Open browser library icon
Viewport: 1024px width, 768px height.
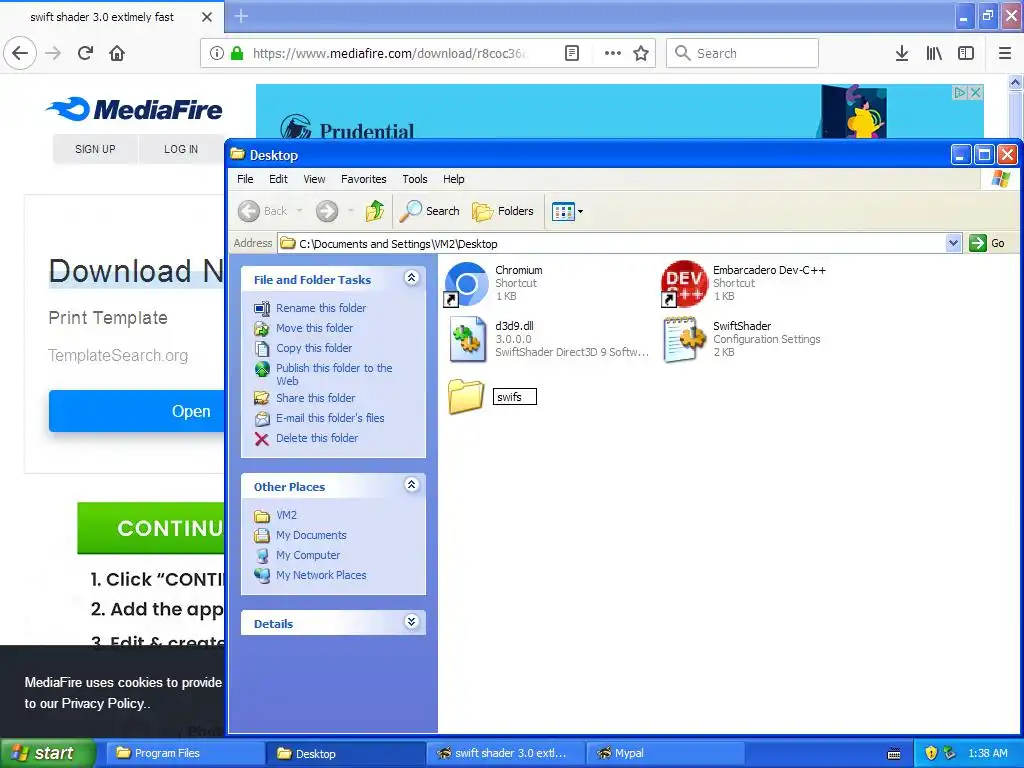[x=934, y=53]
